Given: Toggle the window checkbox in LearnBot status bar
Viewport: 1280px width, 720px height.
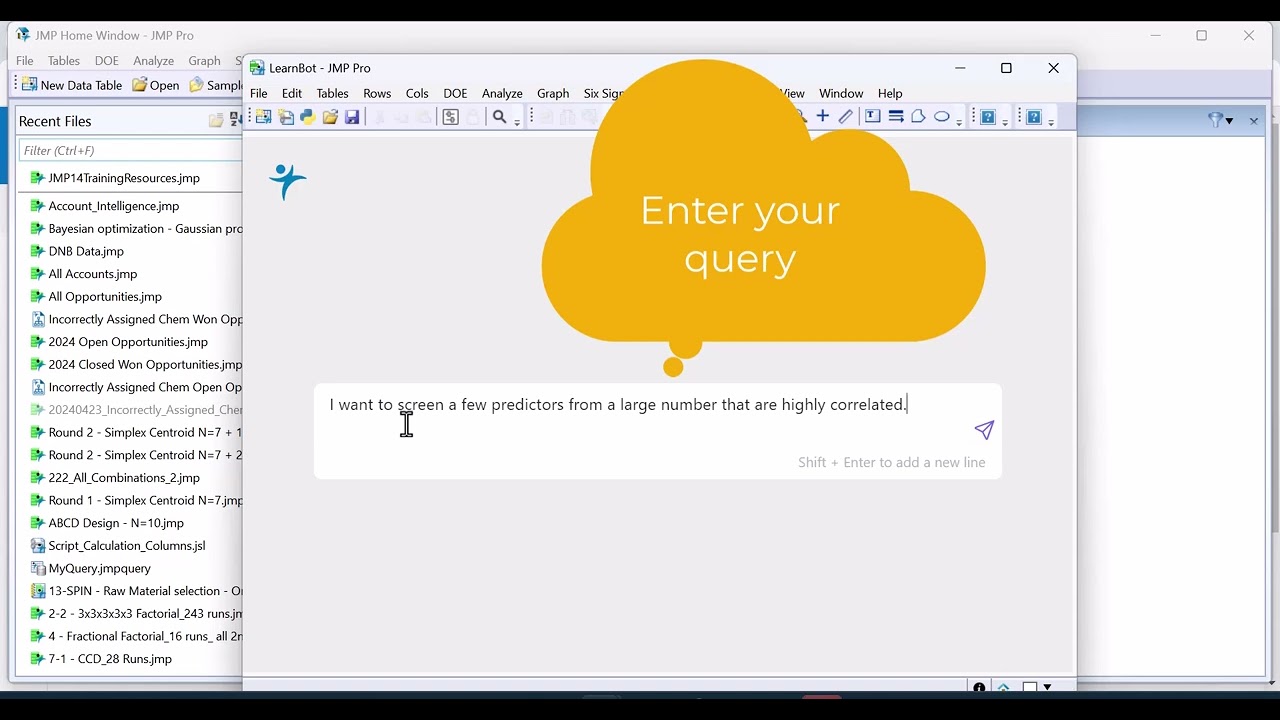Looking at the screenshot, I should click(x=1030, y=688).
